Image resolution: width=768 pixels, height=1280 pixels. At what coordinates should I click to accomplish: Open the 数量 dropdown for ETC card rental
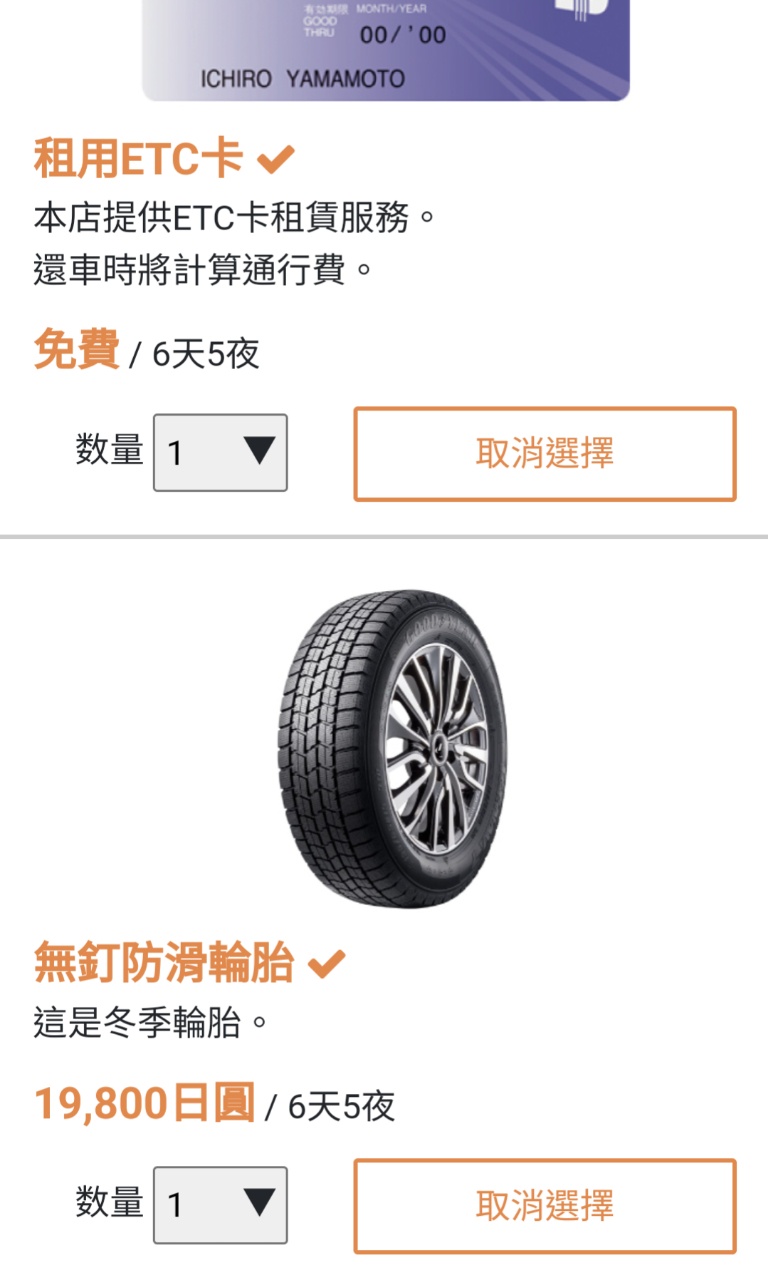tap(220, 453)
